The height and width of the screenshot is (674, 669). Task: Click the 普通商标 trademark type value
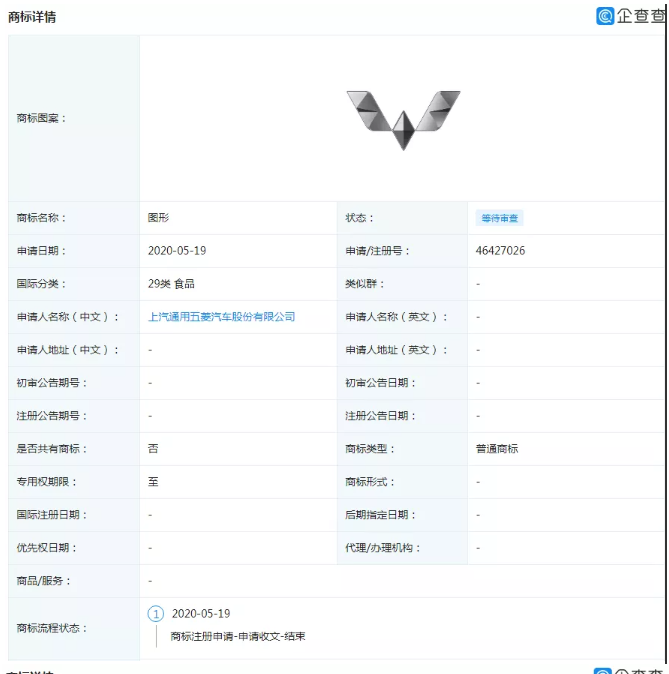[497, 449]
